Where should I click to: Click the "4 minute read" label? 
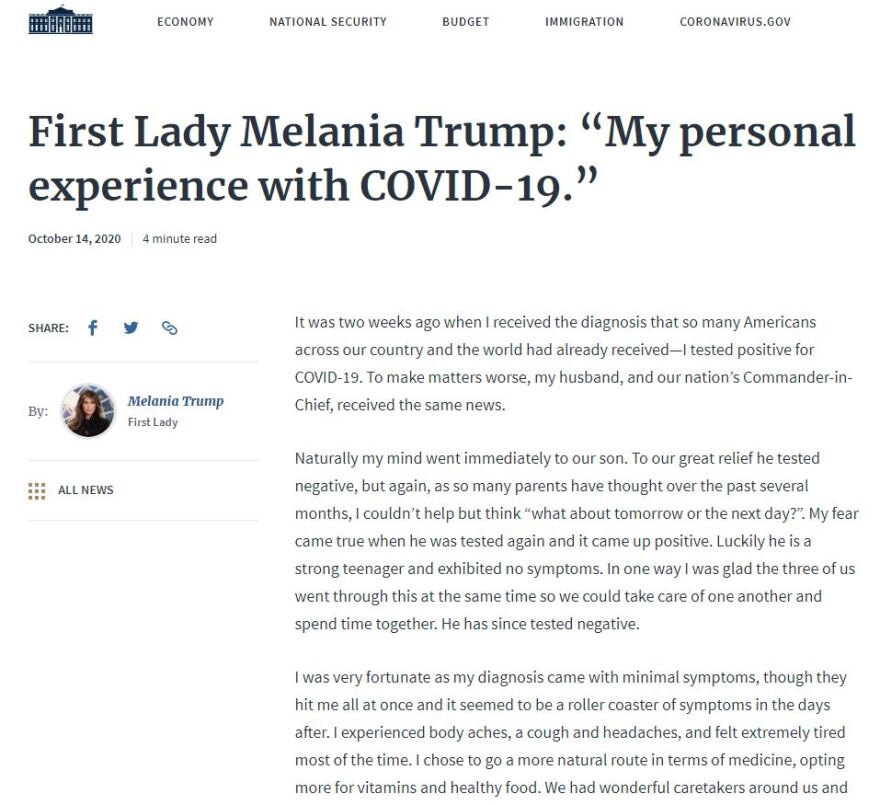pos(180,239)
